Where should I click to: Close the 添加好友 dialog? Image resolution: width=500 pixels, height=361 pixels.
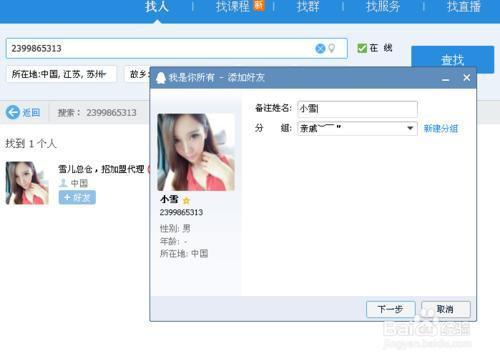tap(467, 78)
